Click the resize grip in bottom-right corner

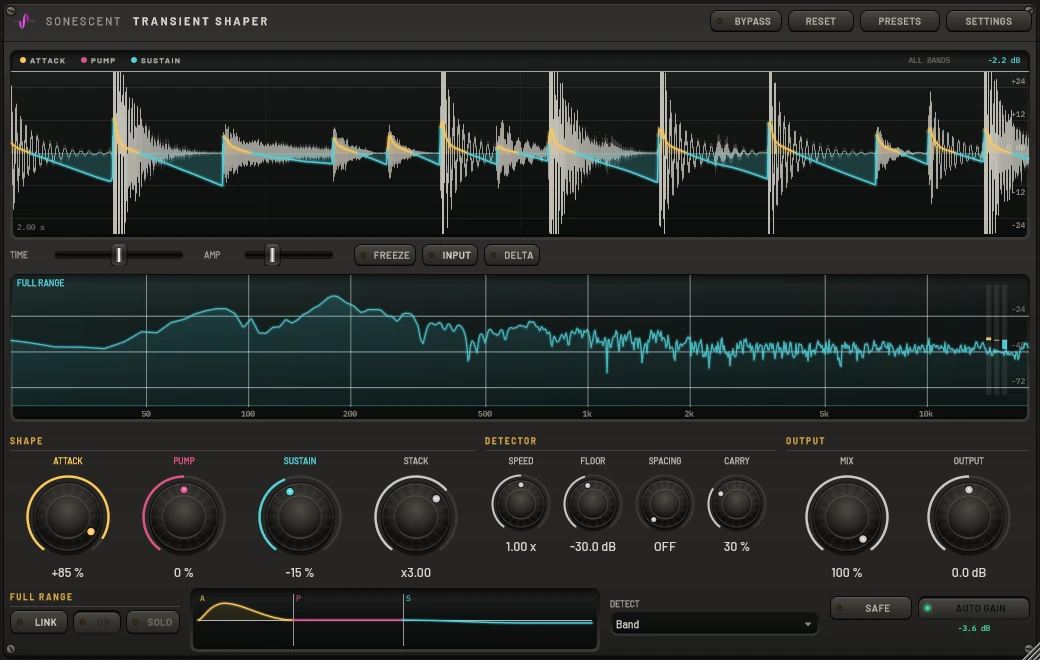pyautogui.click(x=1031, y=651)
